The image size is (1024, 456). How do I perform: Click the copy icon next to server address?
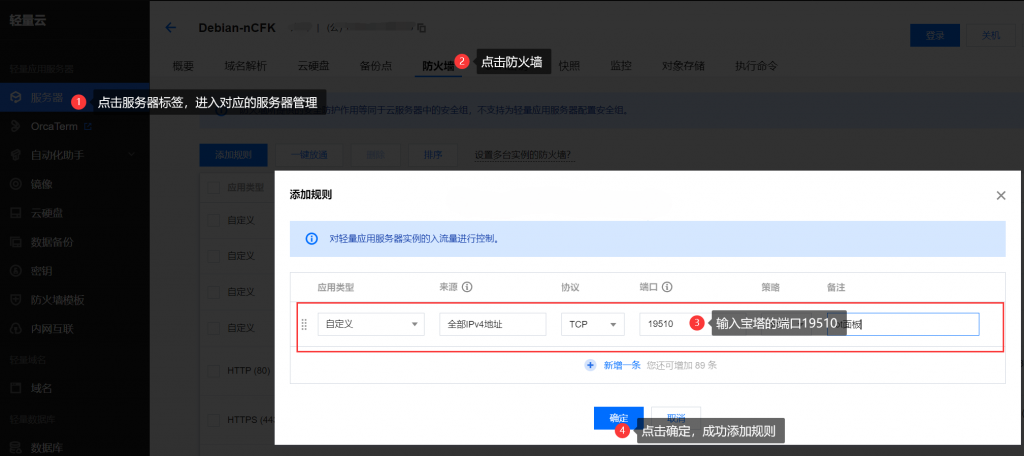pos(421,28)
